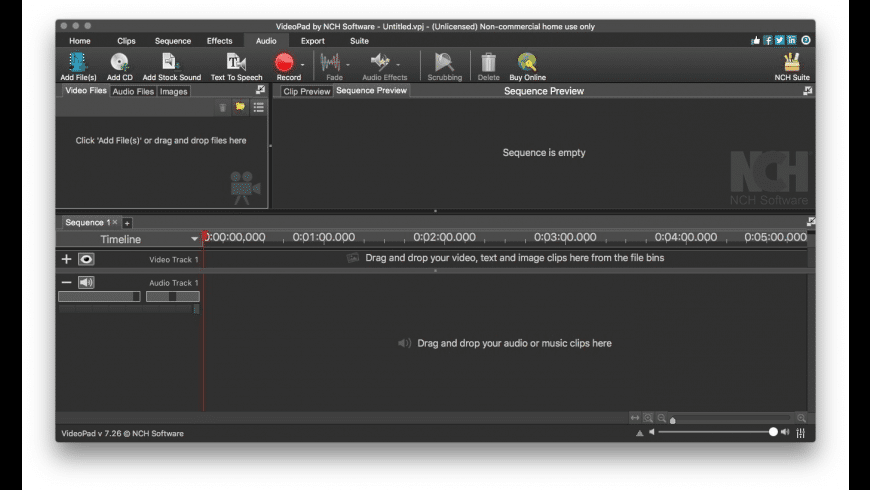Pop out the Sequence Preview panel
Image resolution: width=870 pixels, height=490 pixels.
[807, 90]
